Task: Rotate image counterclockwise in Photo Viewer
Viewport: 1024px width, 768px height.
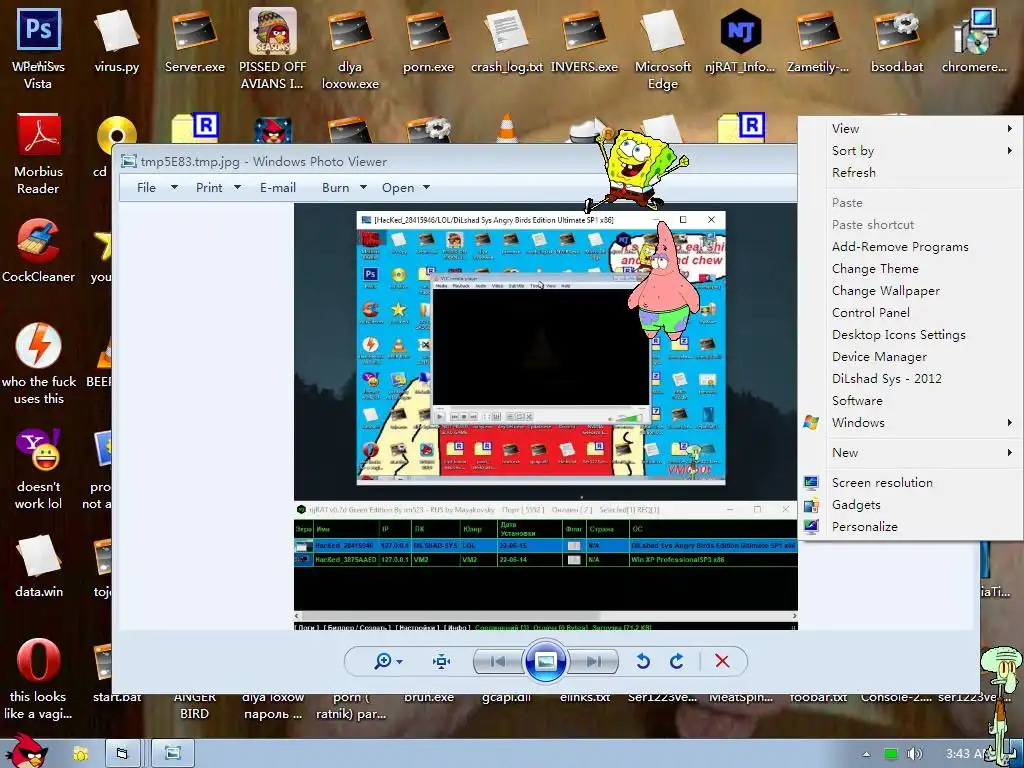Action: 643,662
